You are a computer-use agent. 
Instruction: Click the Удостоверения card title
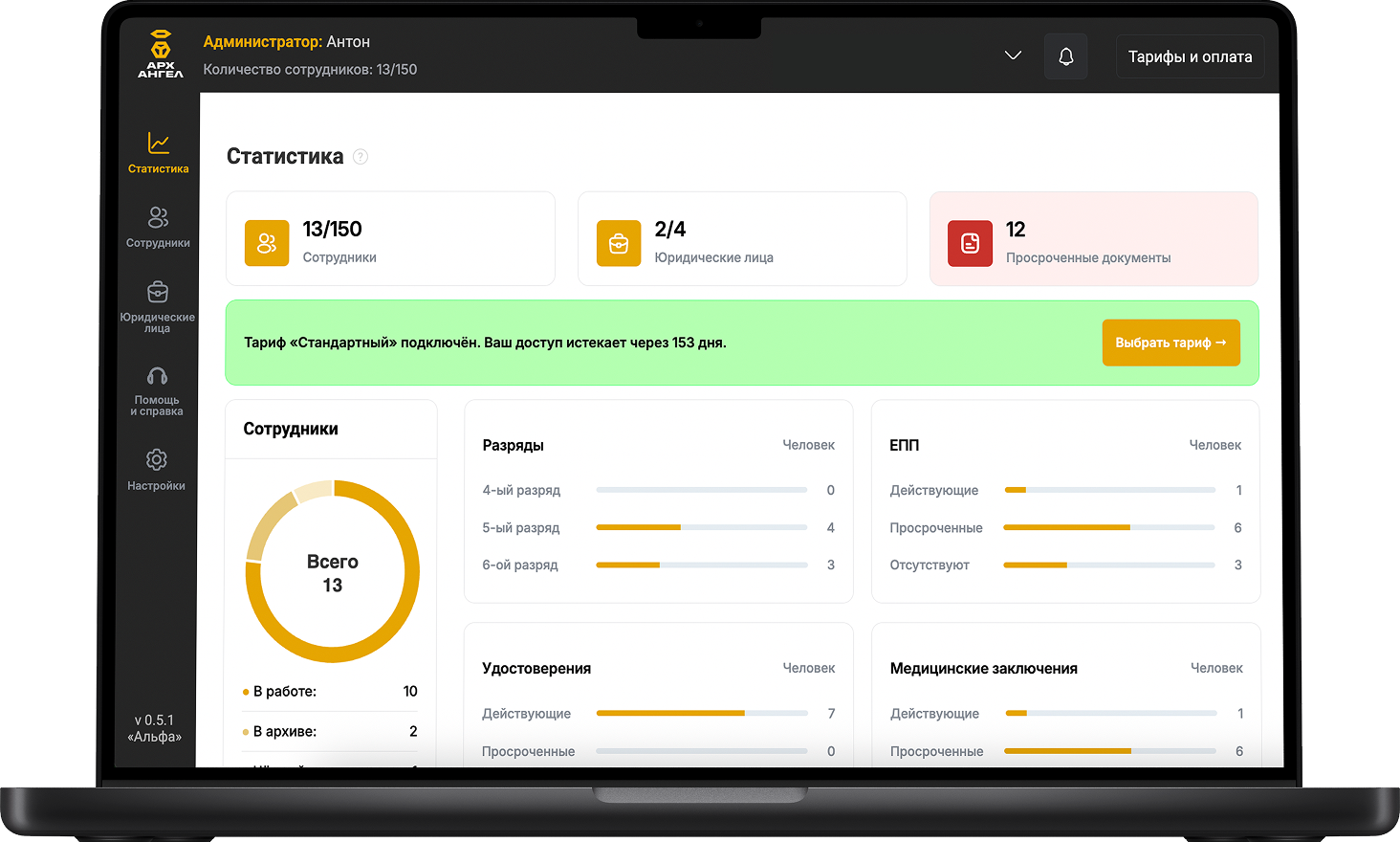(x=536, y=669)
